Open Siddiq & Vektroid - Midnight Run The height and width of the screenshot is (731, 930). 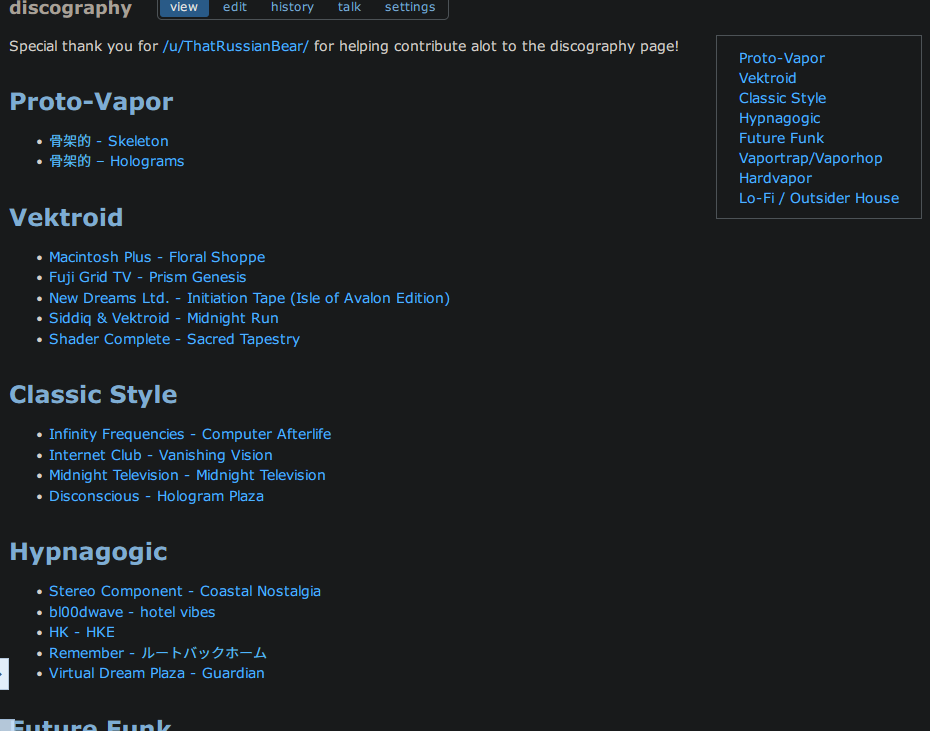tap(164, 319)
